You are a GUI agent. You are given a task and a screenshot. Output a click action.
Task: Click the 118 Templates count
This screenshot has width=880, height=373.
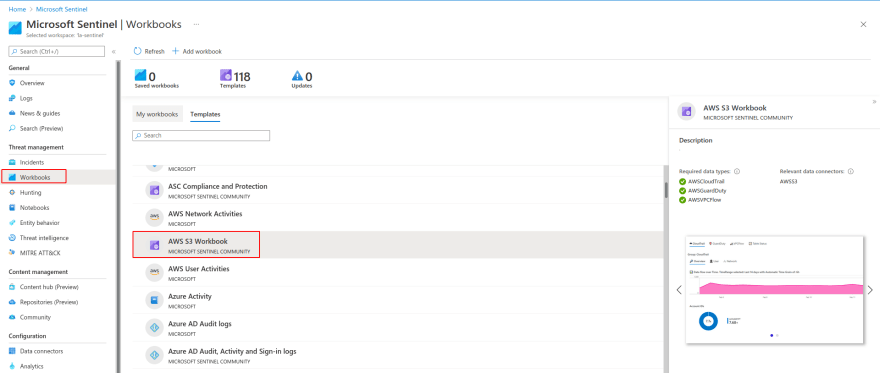pyautogui.click(x=242, y=76)
